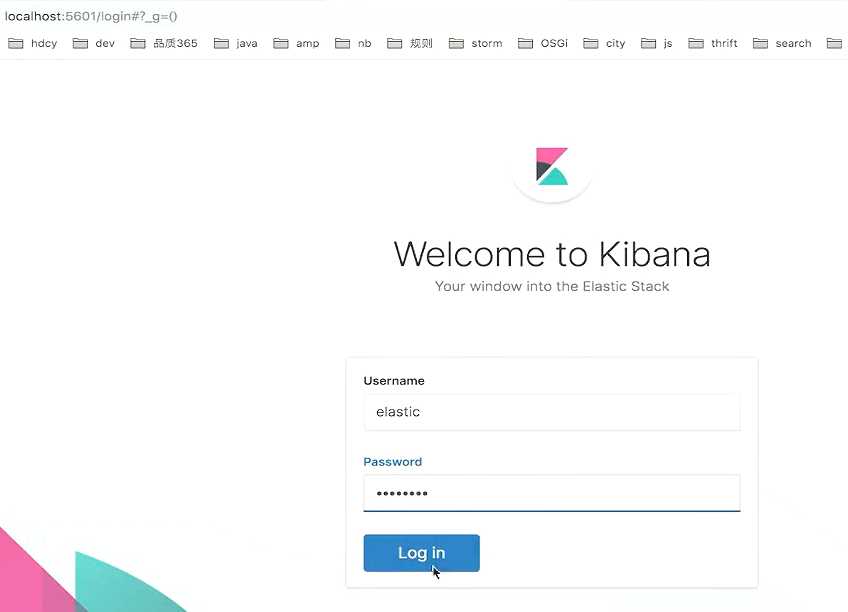848x612 pixels.
Task: Open the OSGi bookmark folder
Action: click(542, 43)
